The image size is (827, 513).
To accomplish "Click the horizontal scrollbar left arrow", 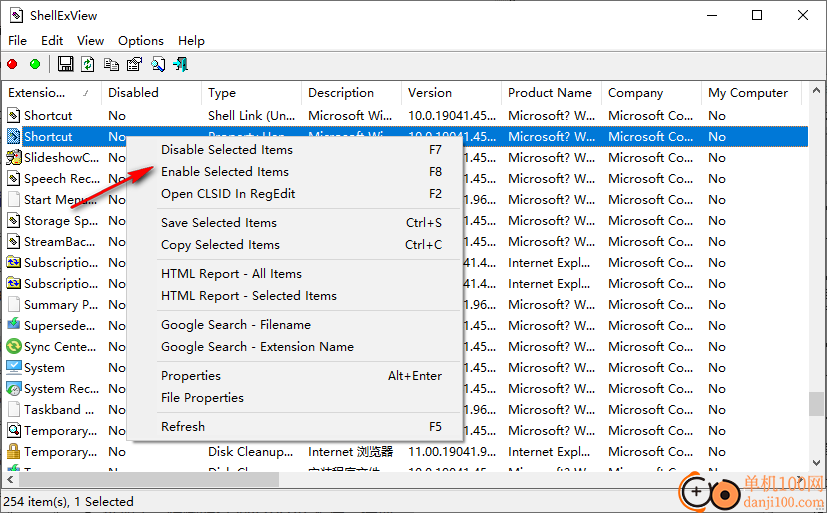I will [x=10, y=480].
